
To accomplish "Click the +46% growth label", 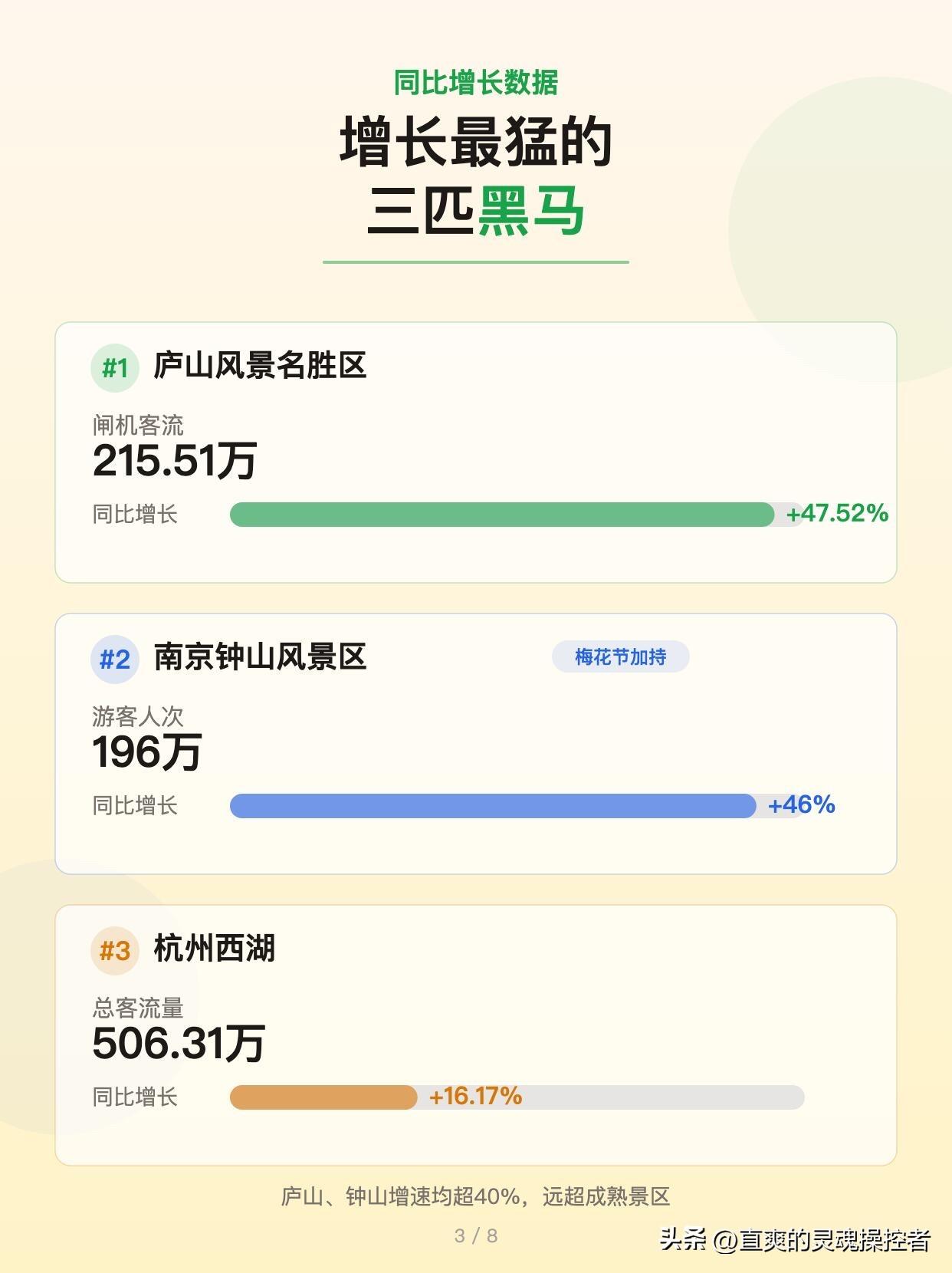I will coord(801,804).
